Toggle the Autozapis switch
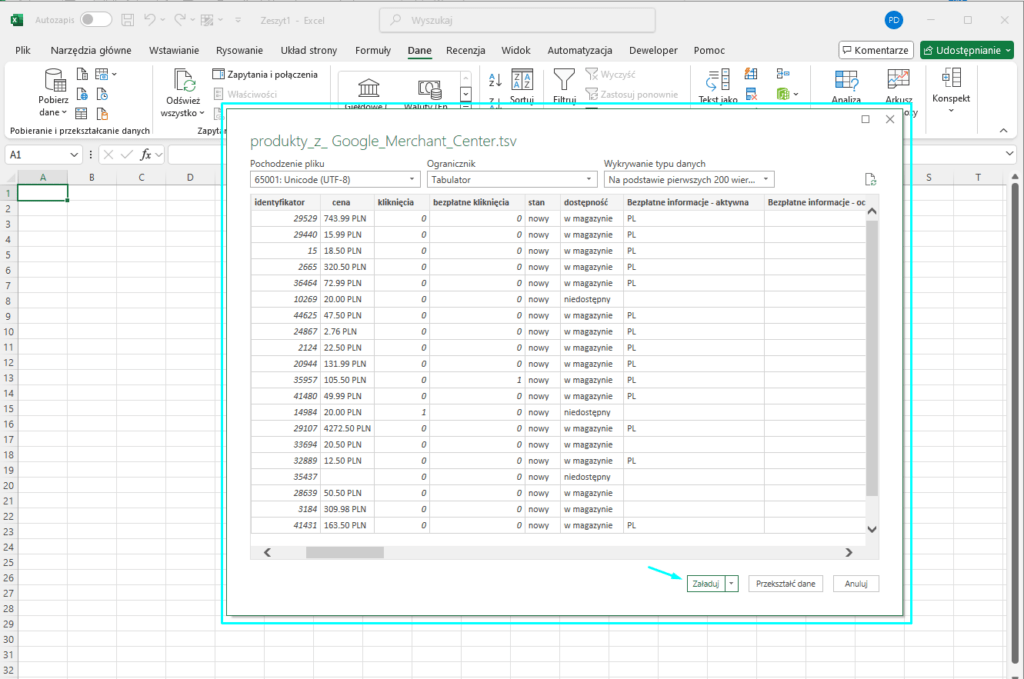This screenshot has width=1024, height=679. point(96,20)
